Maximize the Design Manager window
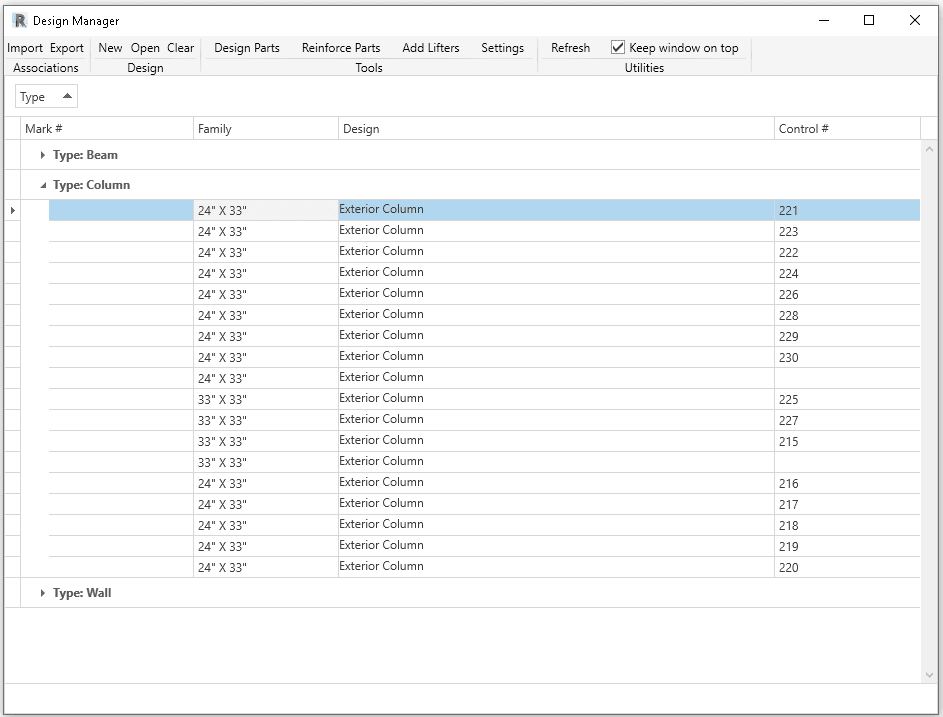Screen dimensions: 943x717 tap(869, 20)
